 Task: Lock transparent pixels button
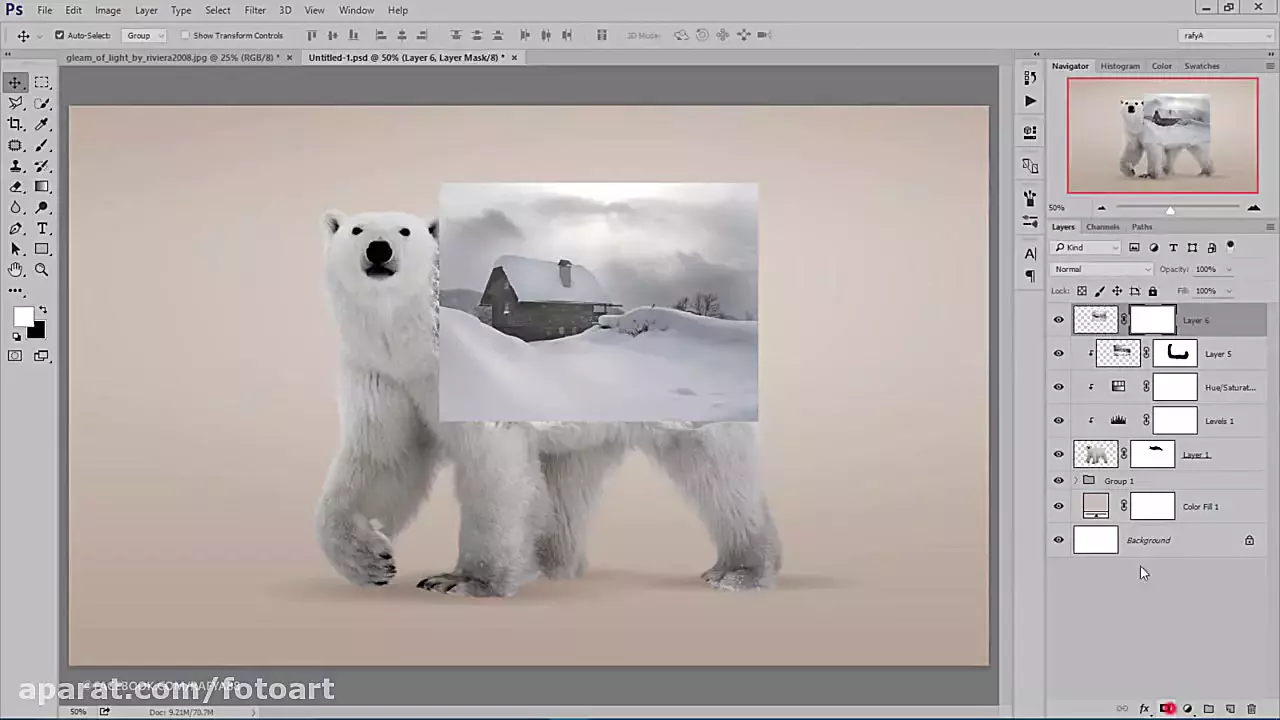(1082, 291)
